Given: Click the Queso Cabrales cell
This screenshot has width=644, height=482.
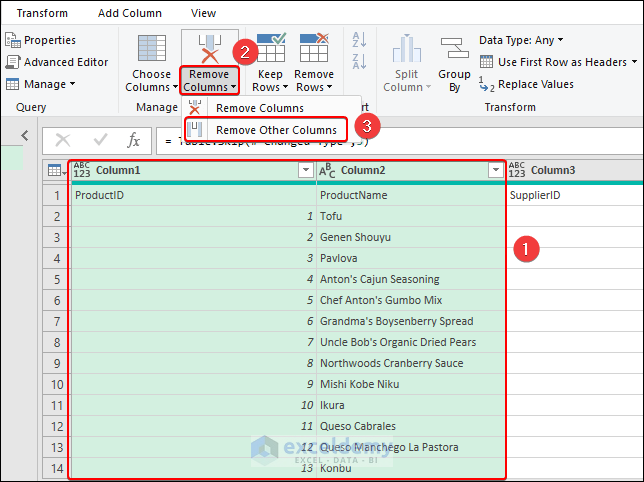Looking at the screenshot, I should (x=412, y=426).
